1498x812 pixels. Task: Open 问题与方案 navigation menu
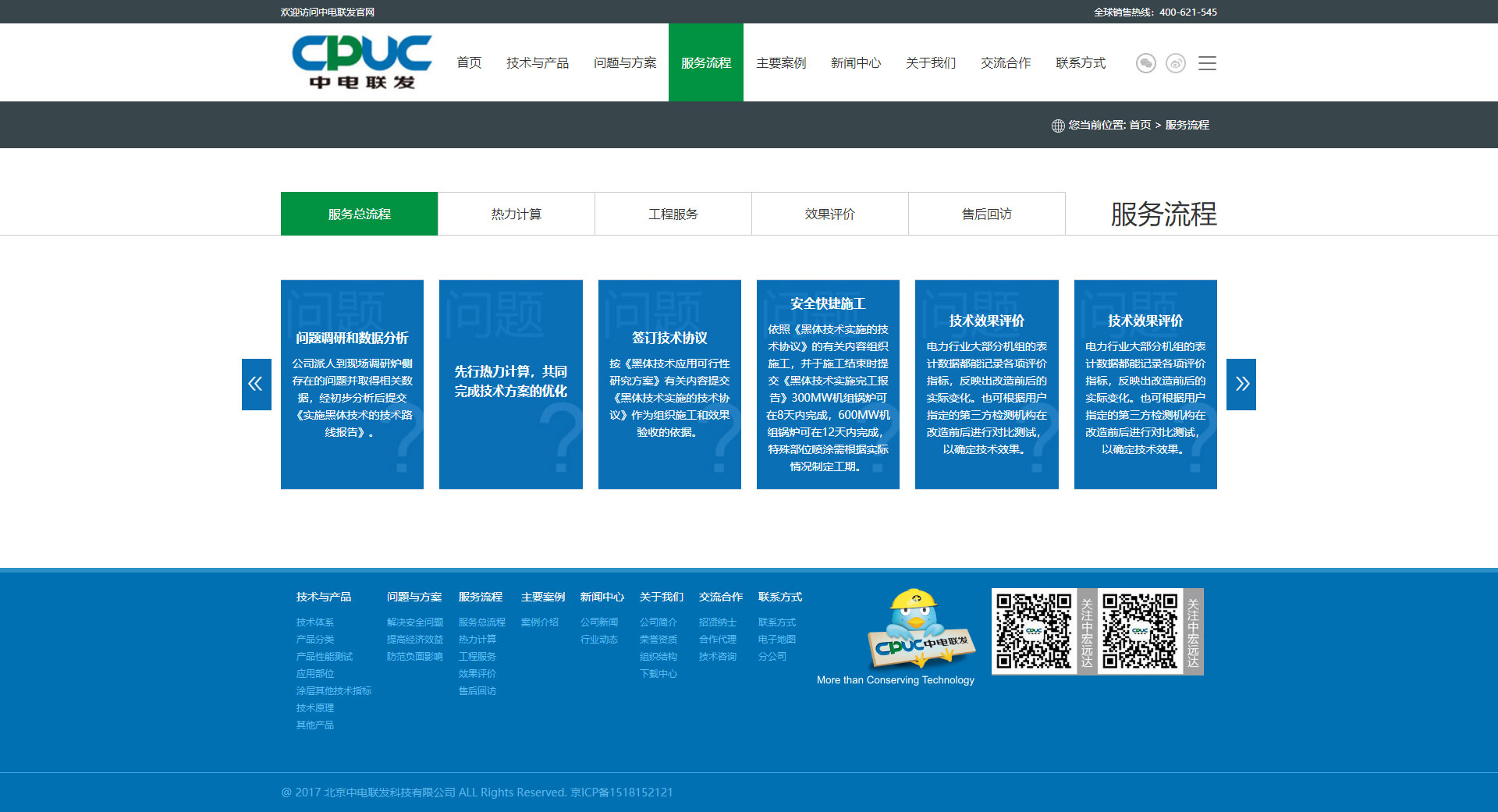tap(624, 63)
